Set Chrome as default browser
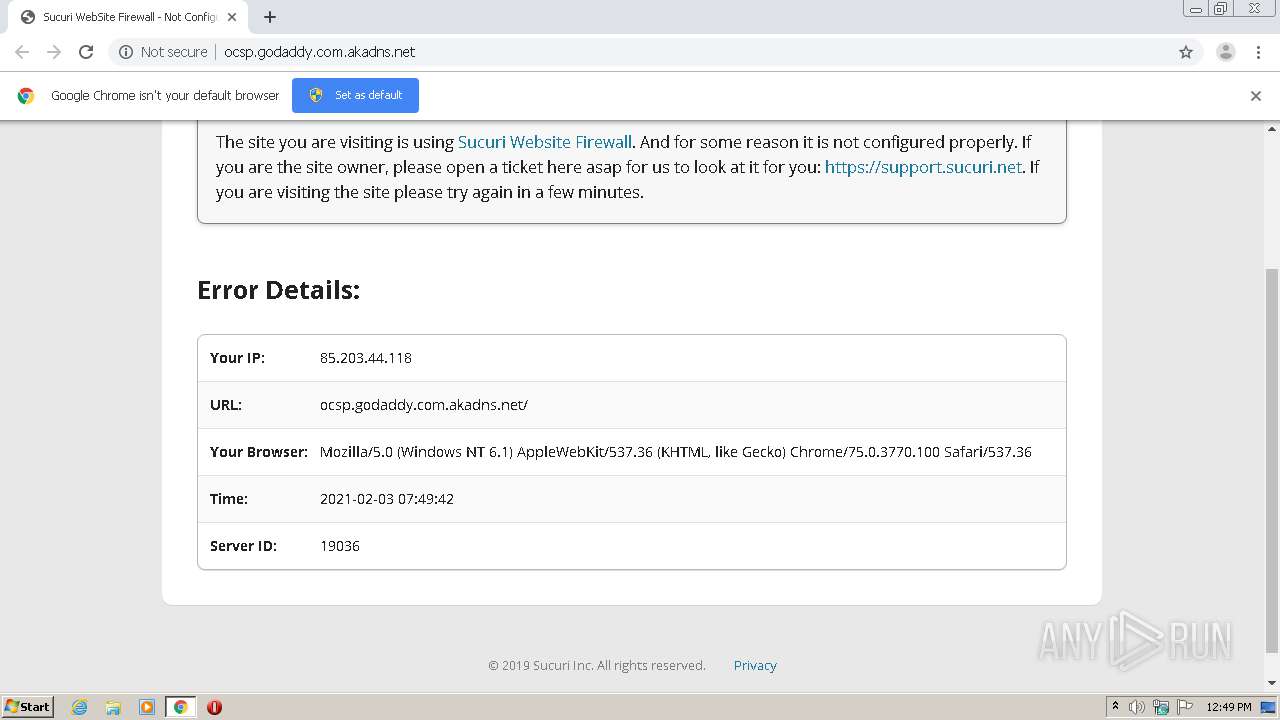The image size is (1280, 720). (355, 95)
